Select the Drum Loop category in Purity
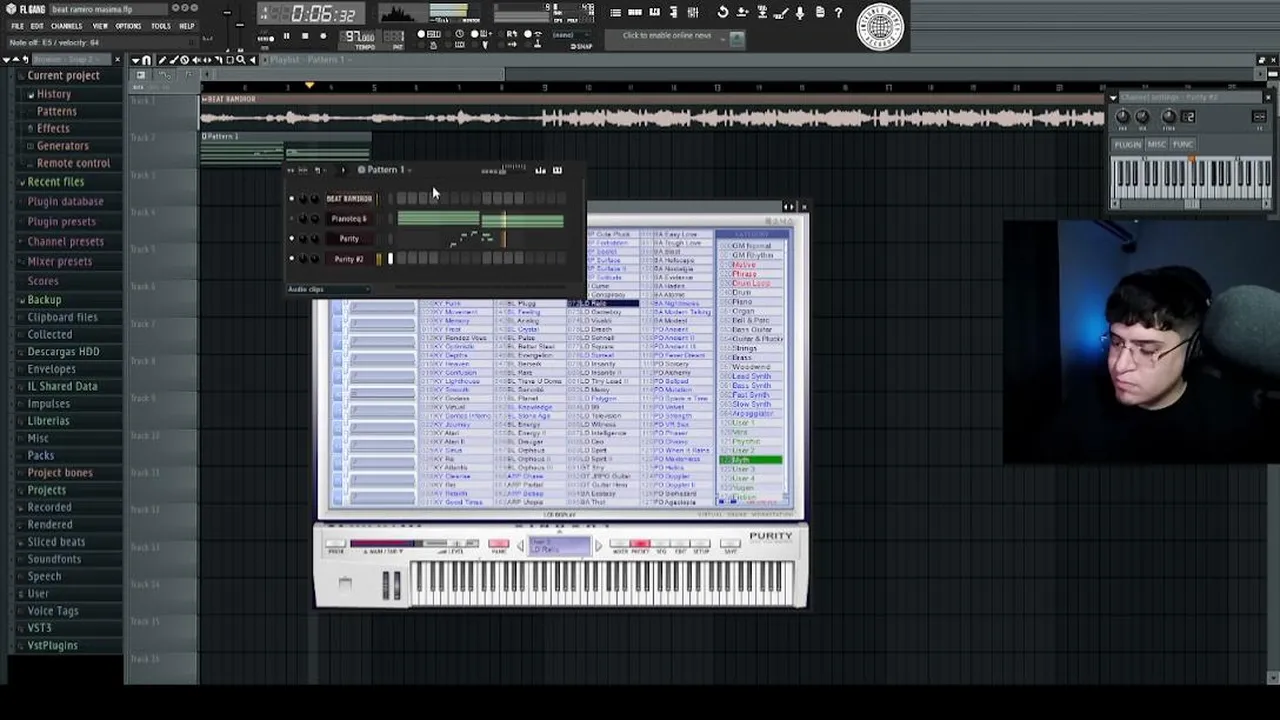This screenshot has height=720, width=1280. [x=751, y=284]
